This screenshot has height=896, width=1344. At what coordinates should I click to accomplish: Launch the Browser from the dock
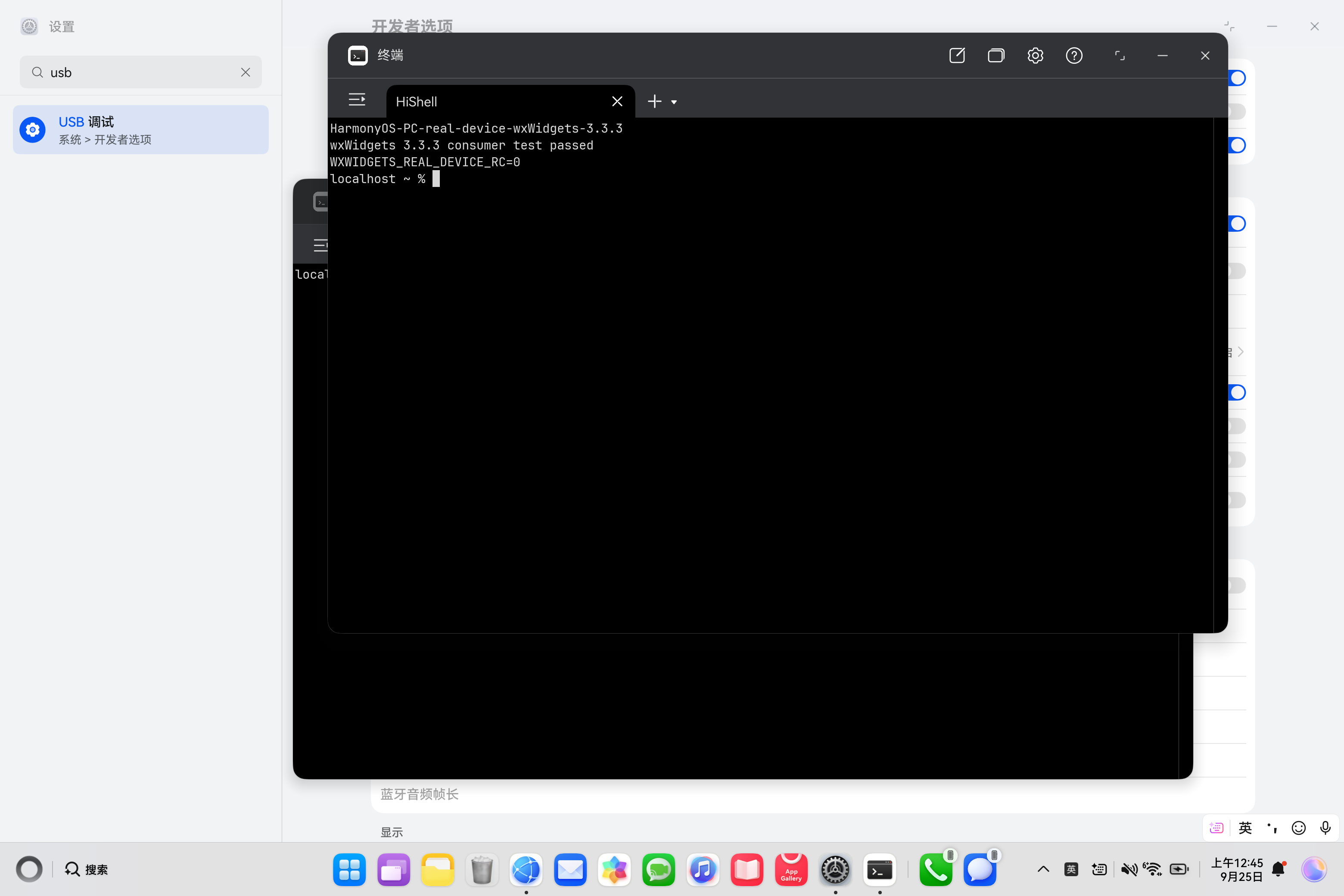pyautogui.click(x=526, y=870)
